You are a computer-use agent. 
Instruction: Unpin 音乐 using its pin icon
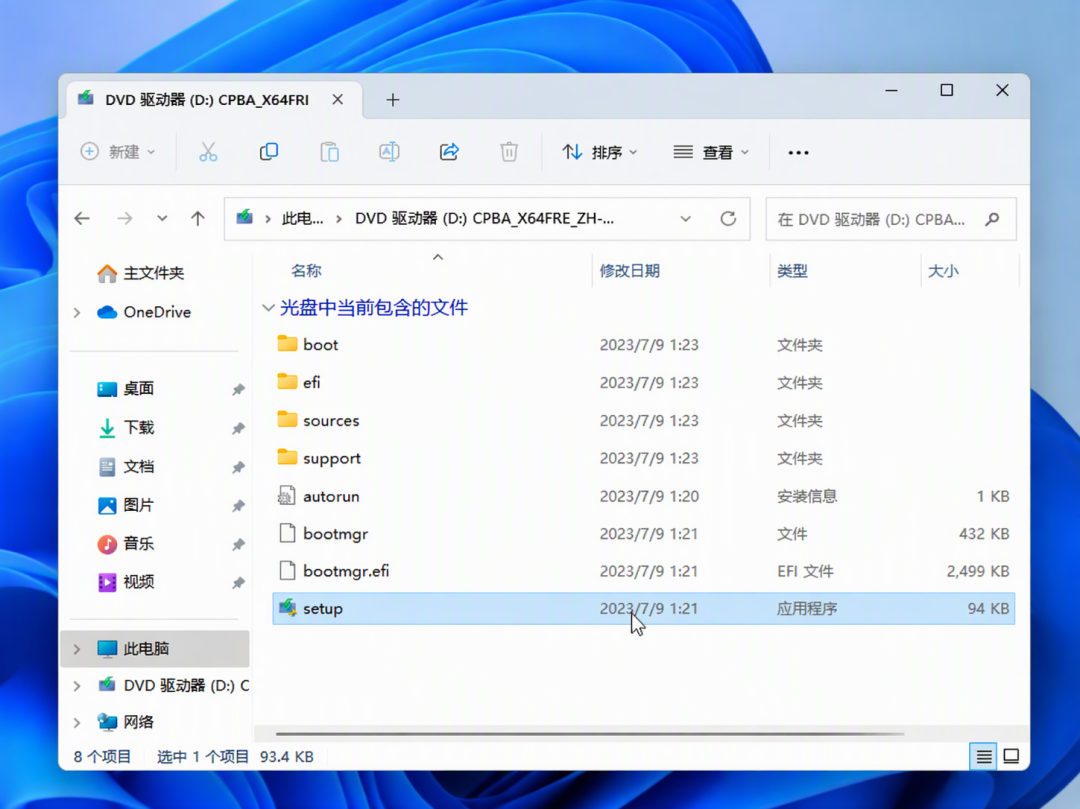click(x=238, y=545)
